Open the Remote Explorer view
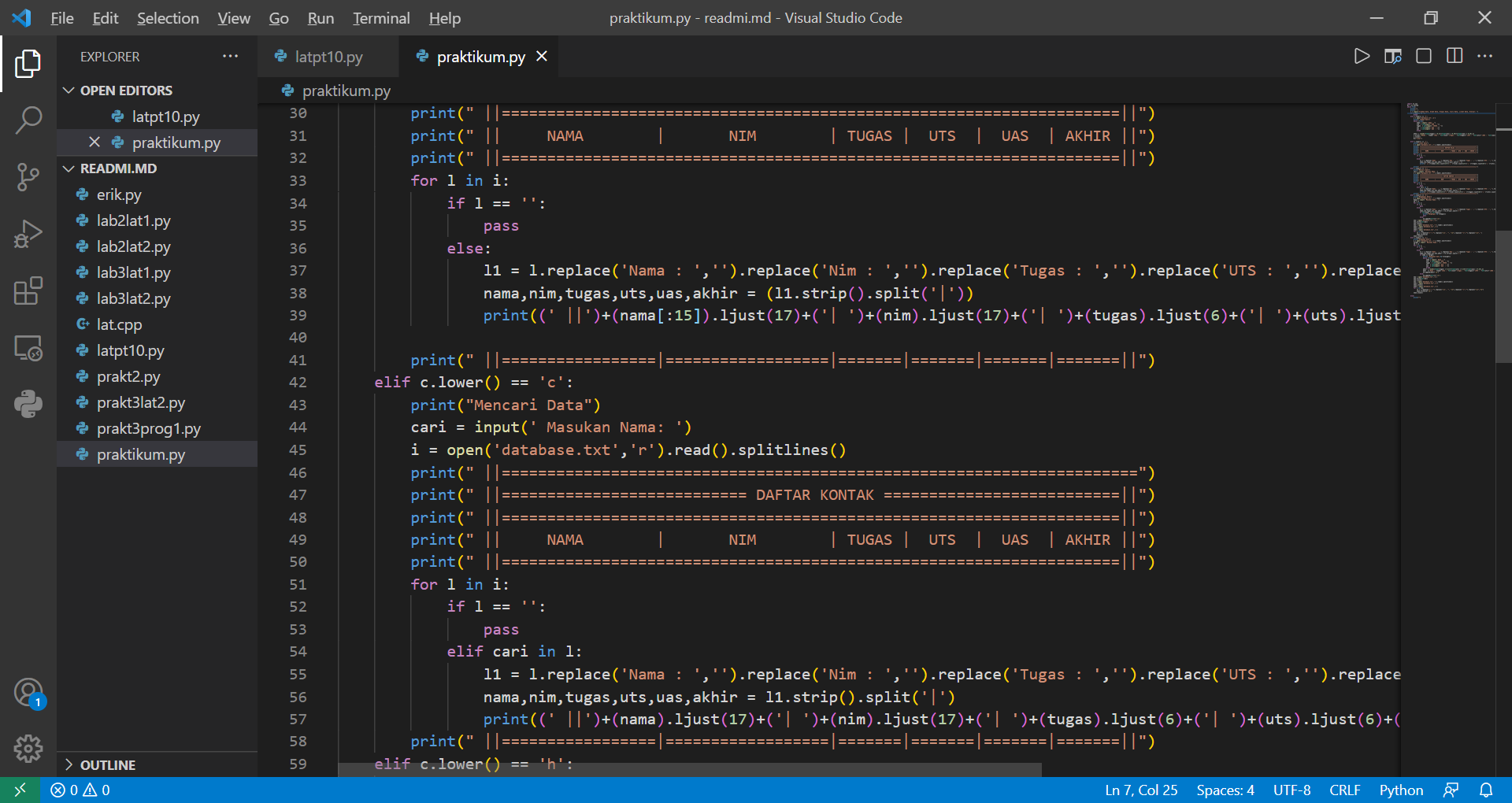 pos(28,348)
